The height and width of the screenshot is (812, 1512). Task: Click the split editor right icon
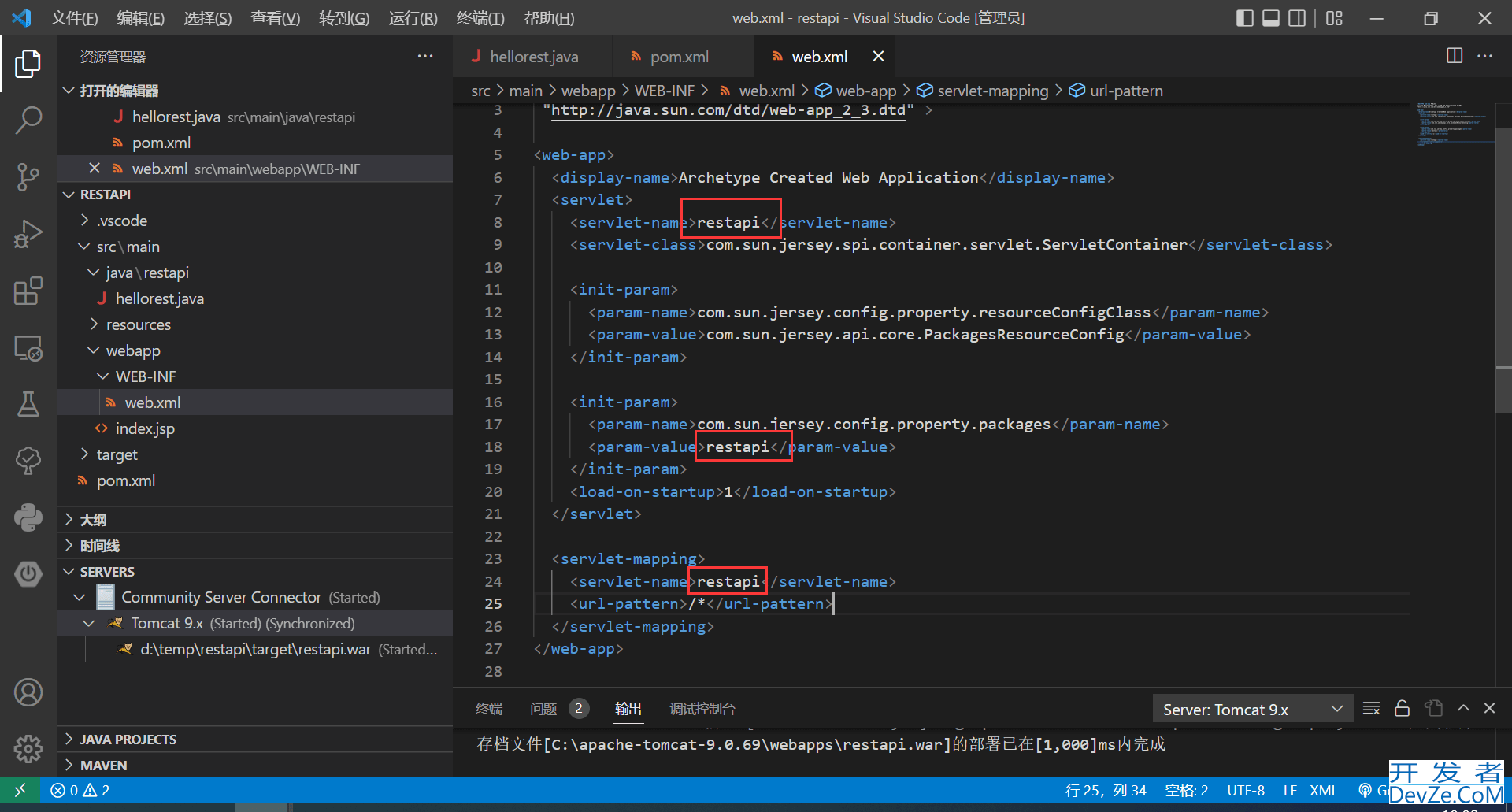coord(1455,56)
